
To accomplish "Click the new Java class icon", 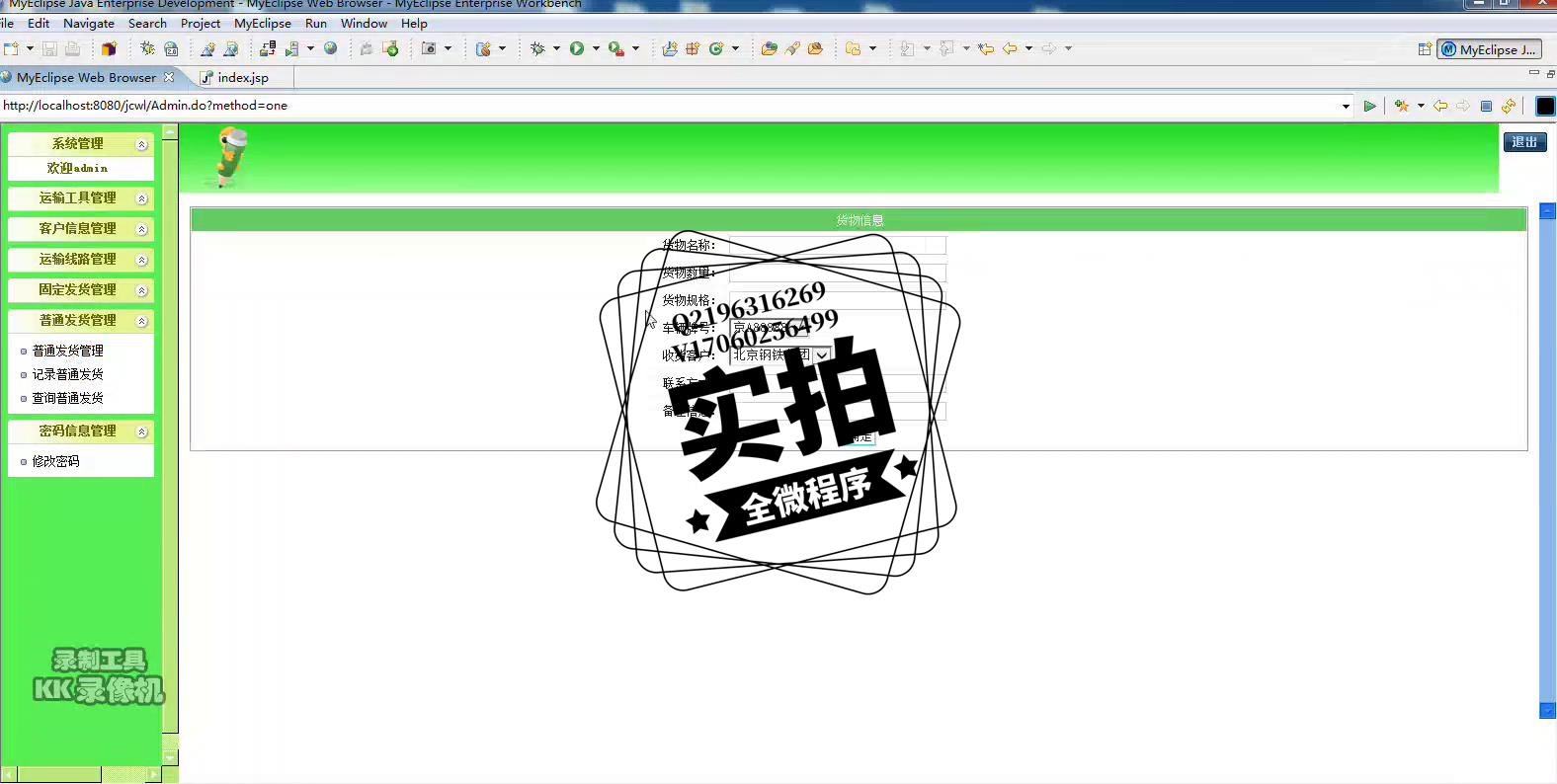I will tap(716, 48).
